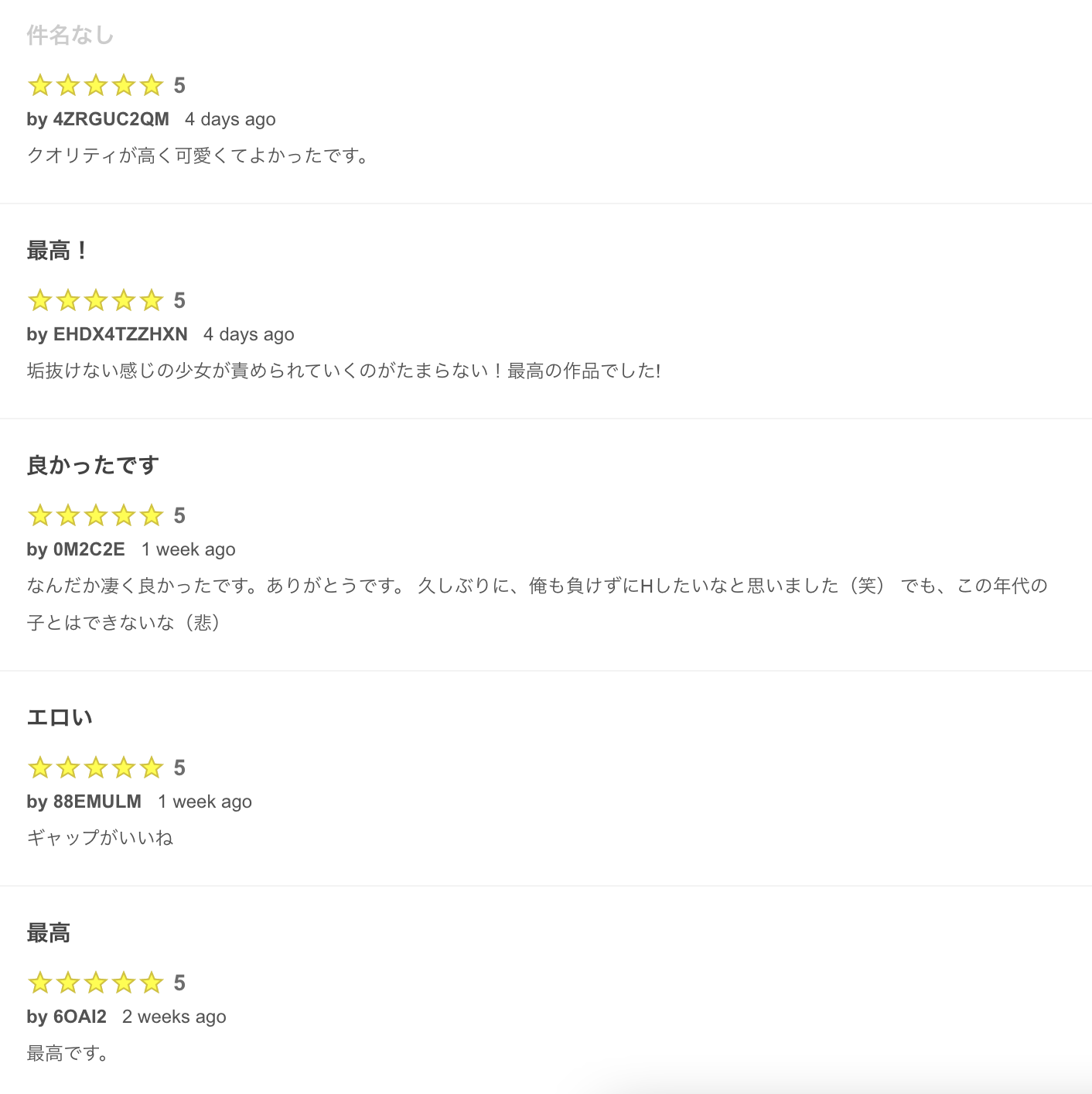The image size is (1092, 1094).
Task: Open reviewer profile EHDX4TZZHXN
Action: click(x=120, y=334)
